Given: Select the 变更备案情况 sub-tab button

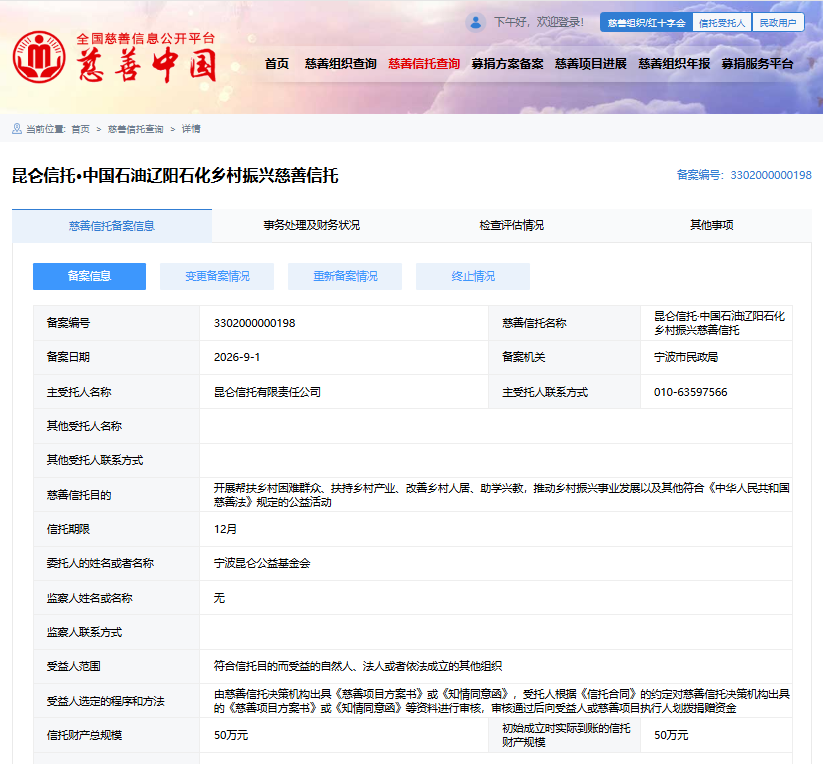Looking at the screenshot, I should [217, 276].
